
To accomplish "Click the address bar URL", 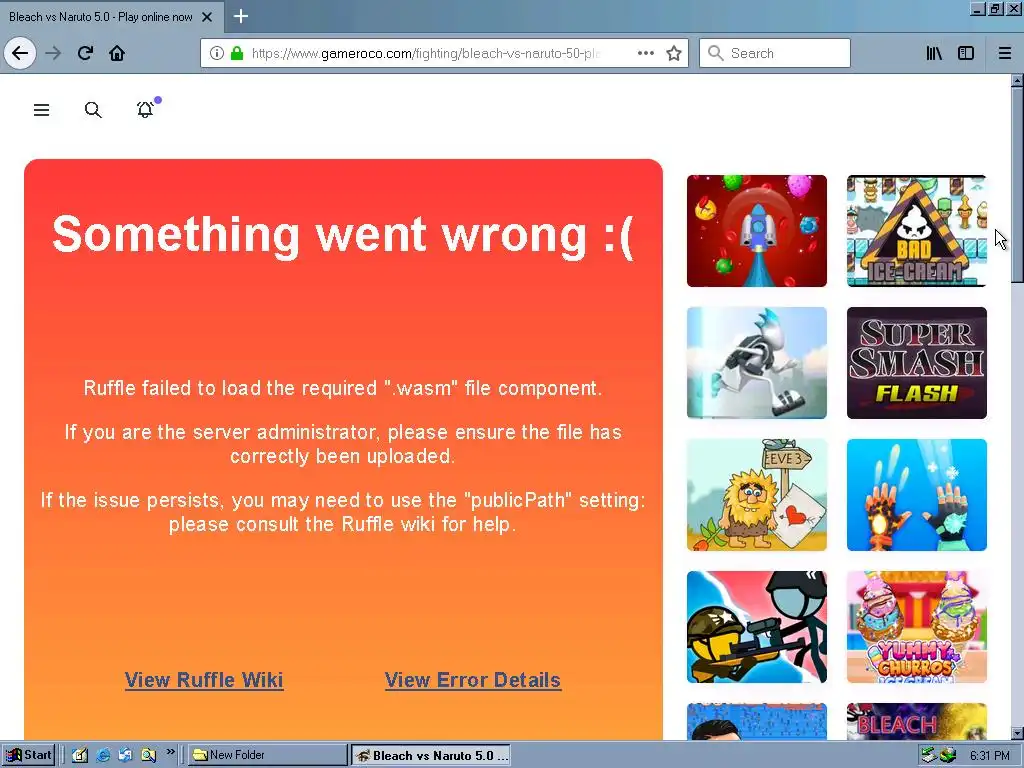I will (424, 53).
